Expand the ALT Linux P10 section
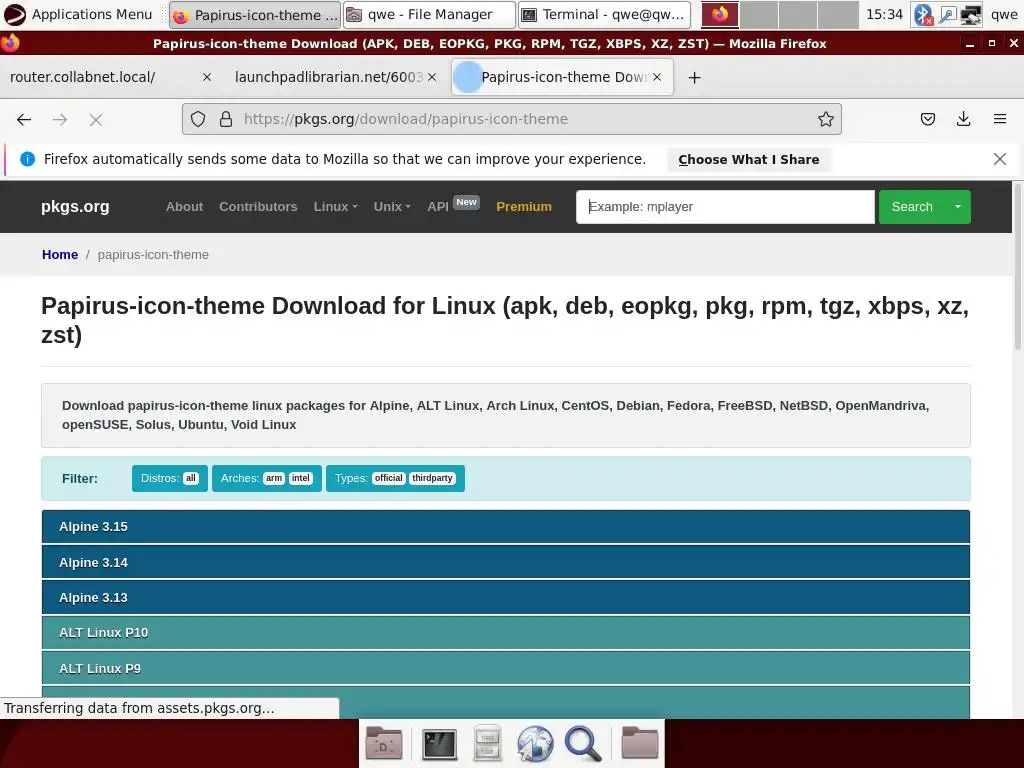 pos(505,633)
